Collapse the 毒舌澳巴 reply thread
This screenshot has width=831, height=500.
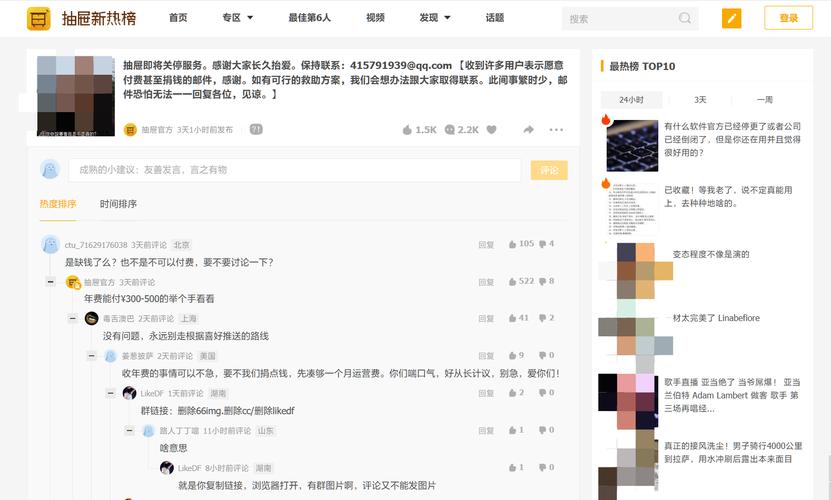click(72, 318)
